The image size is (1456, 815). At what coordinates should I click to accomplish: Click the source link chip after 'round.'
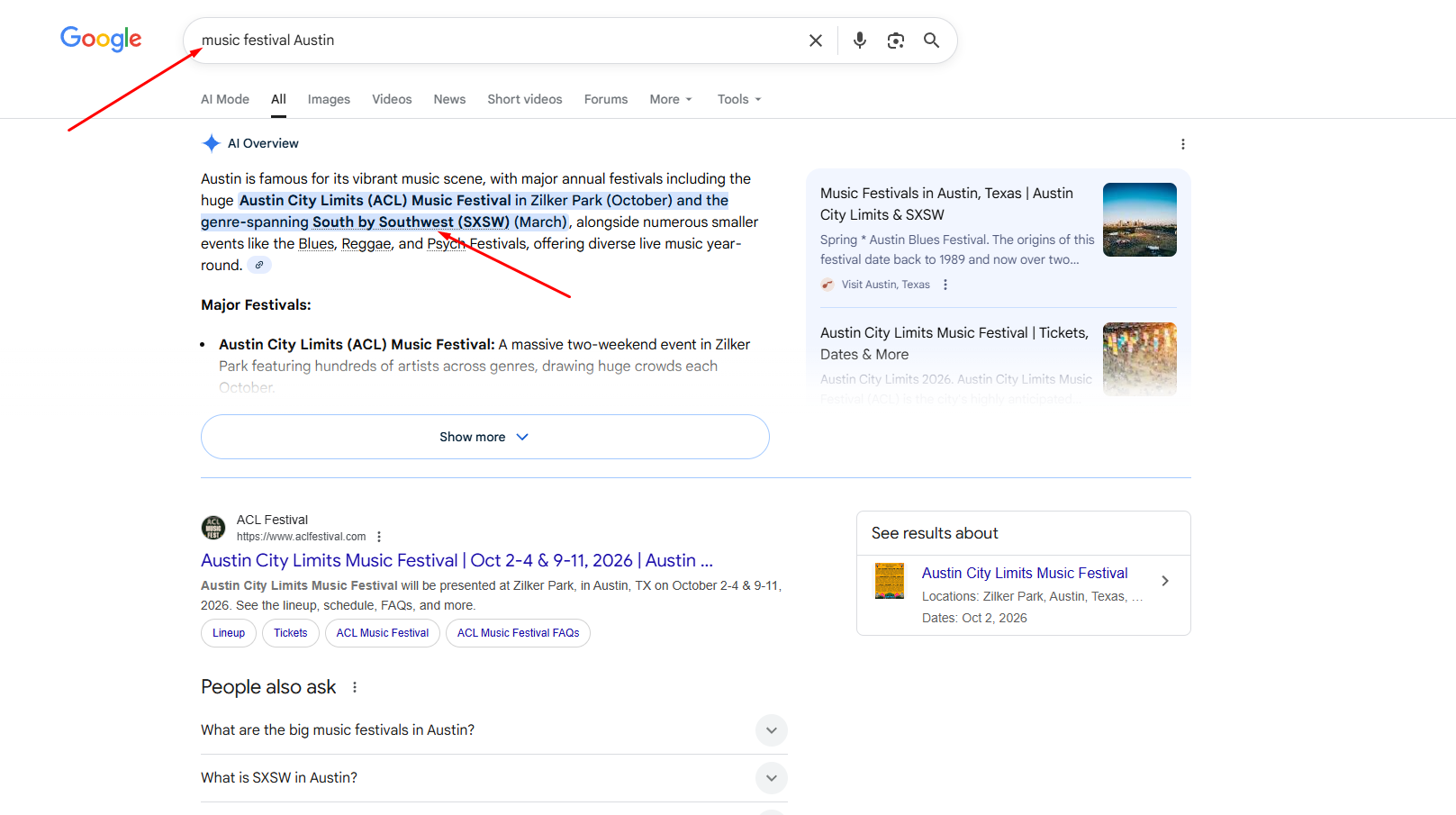point(259,265)
